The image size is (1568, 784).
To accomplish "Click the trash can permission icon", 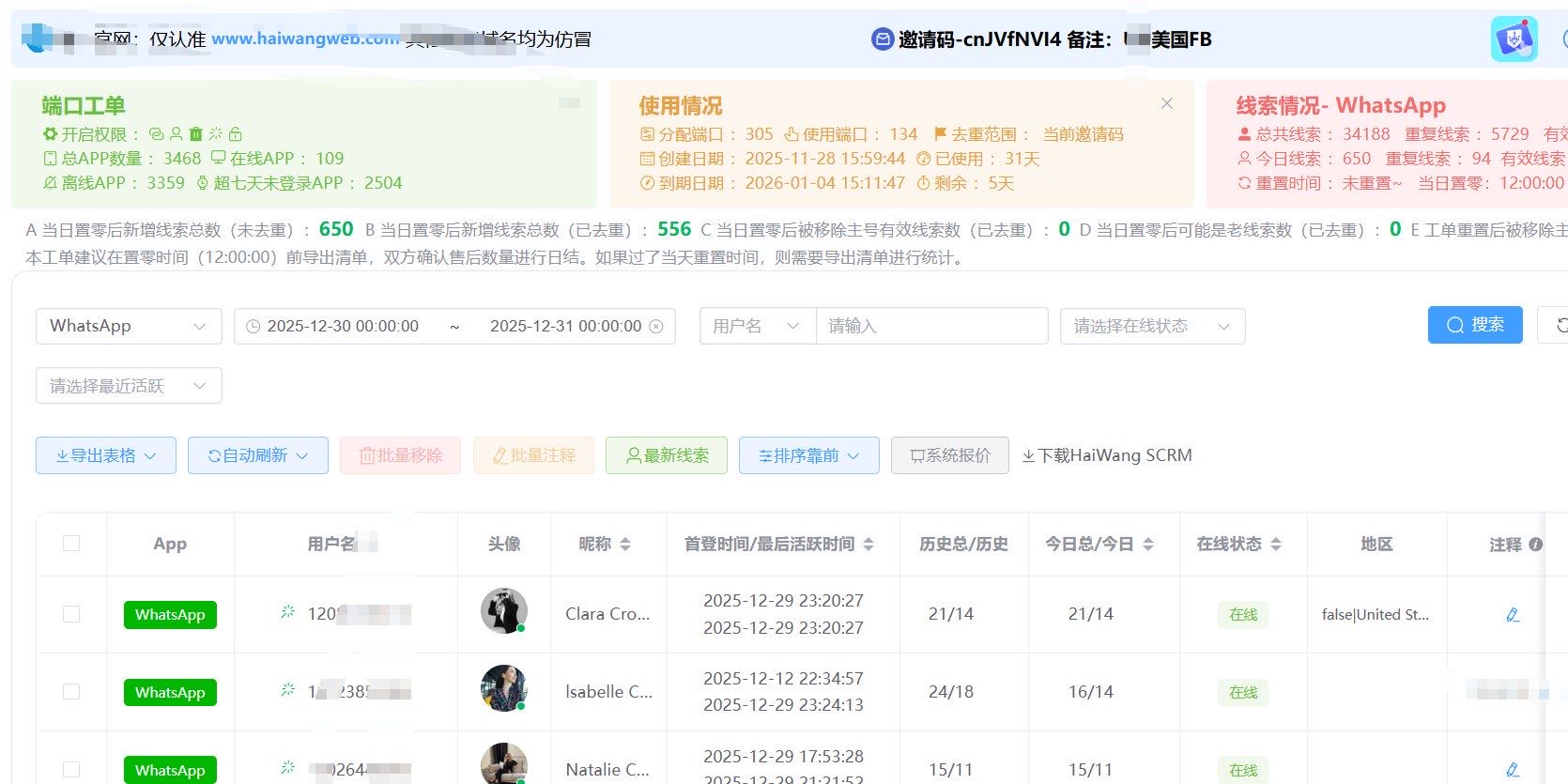I will tap(195, 134).
